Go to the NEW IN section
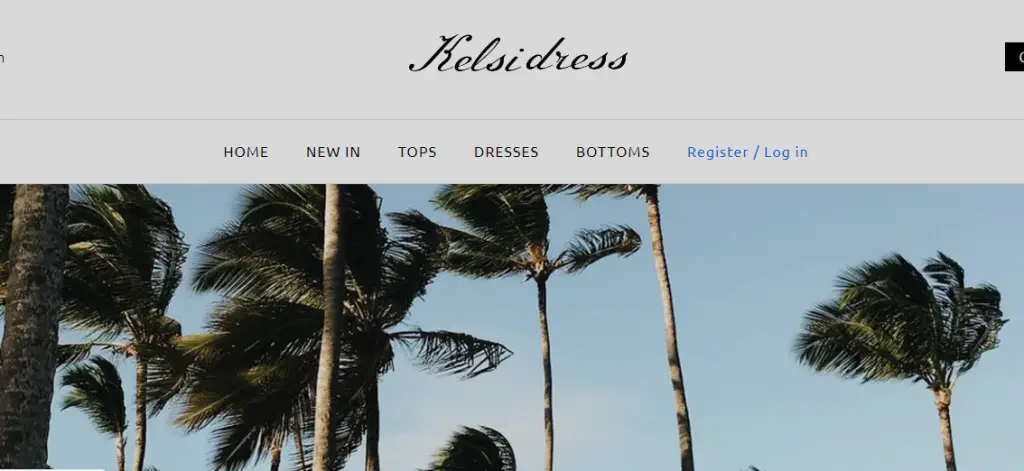1024x471 pixels. (x=333, y=152)
